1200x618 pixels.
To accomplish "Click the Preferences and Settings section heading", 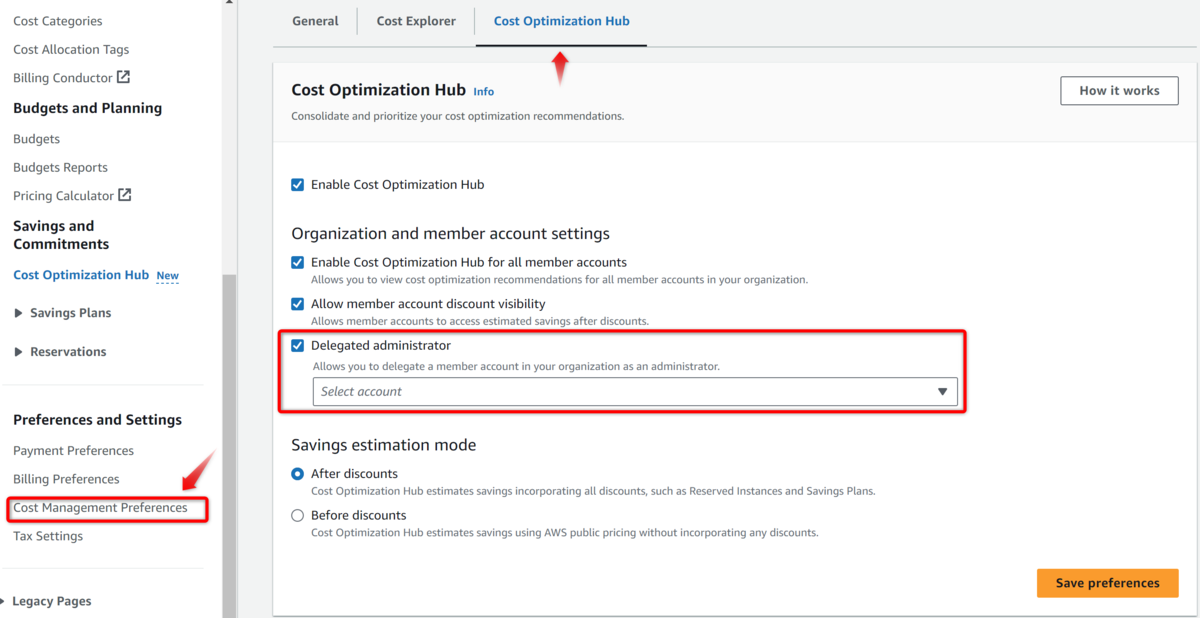I will coord(97,420).
